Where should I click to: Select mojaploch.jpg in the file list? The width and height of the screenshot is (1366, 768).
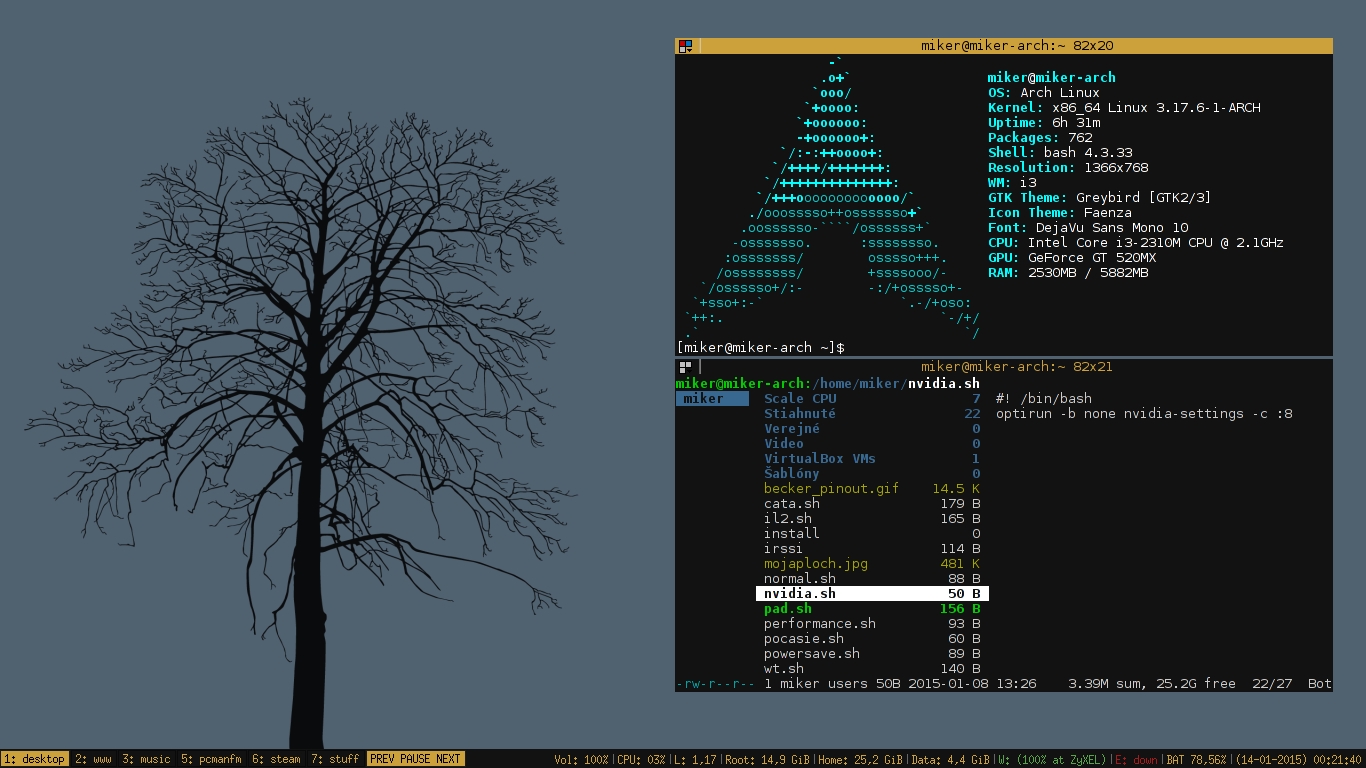point(872,564)
